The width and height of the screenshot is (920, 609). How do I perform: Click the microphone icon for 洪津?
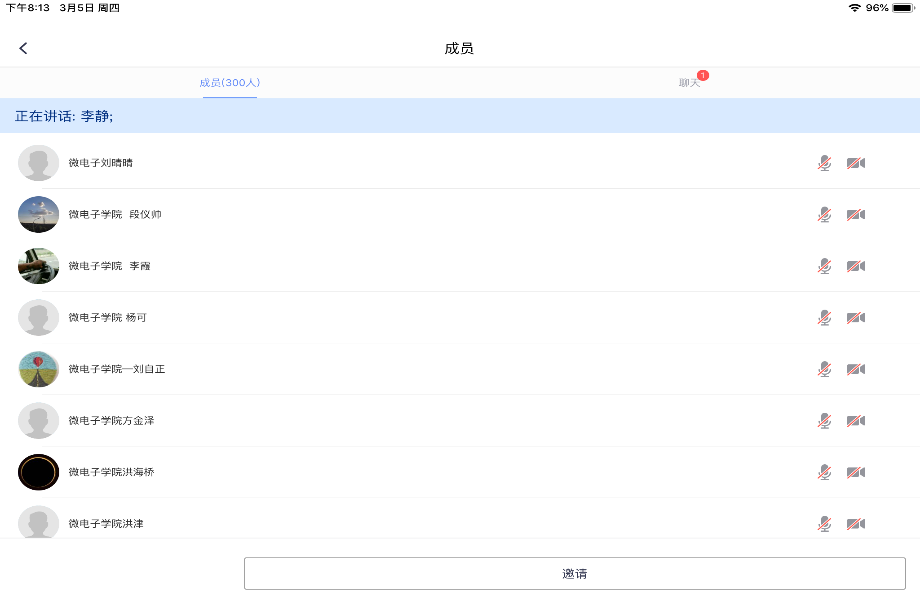click(824, 523)
